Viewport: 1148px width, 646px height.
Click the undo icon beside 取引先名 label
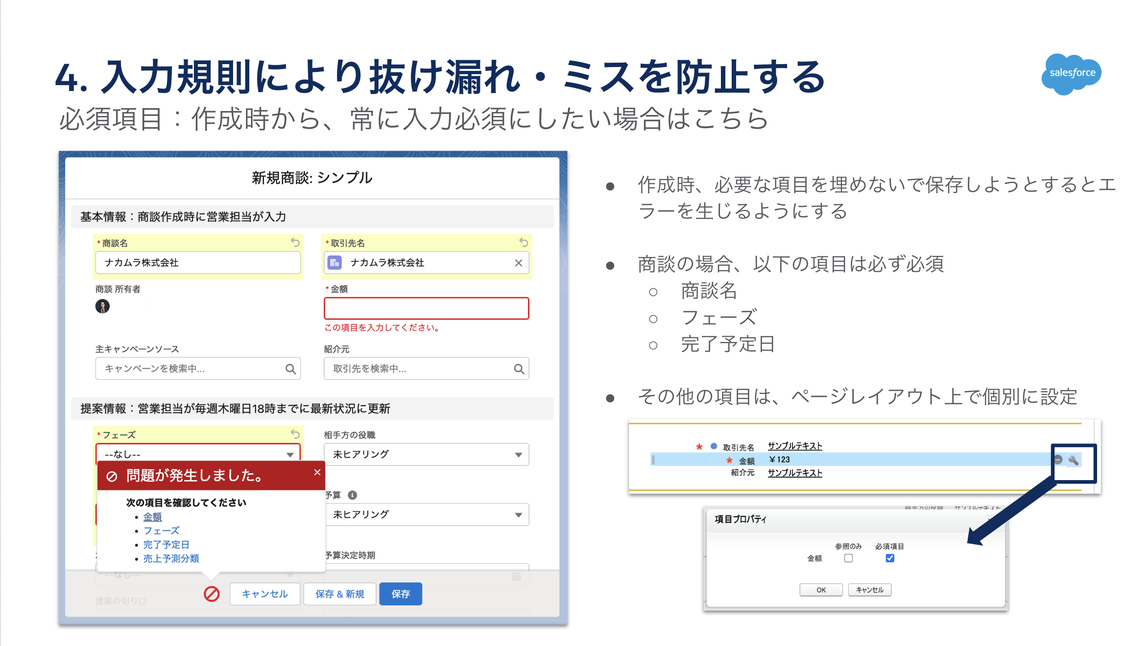click(x=523, y=242)
